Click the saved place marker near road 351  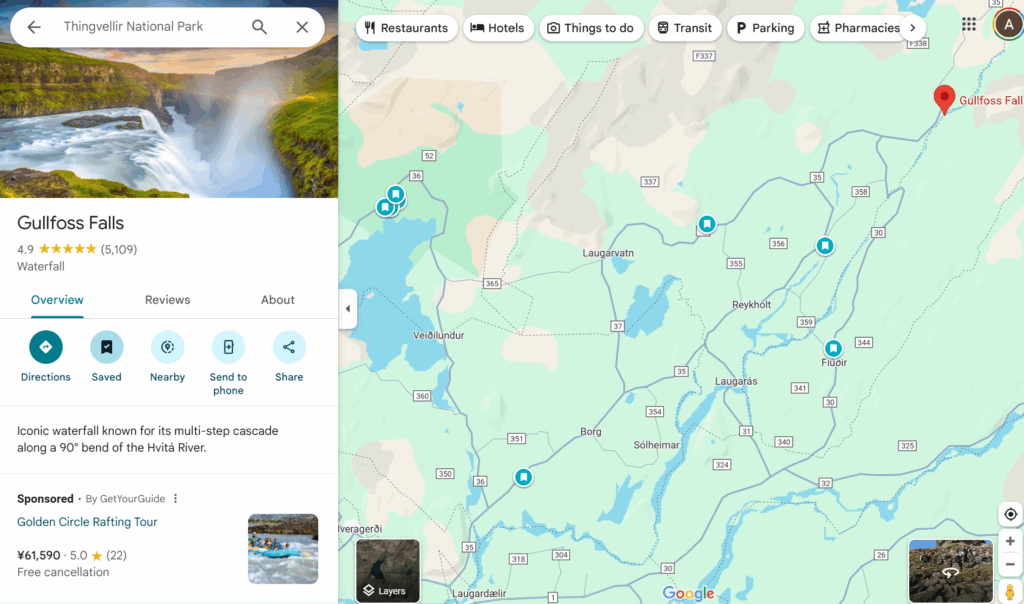523,477
